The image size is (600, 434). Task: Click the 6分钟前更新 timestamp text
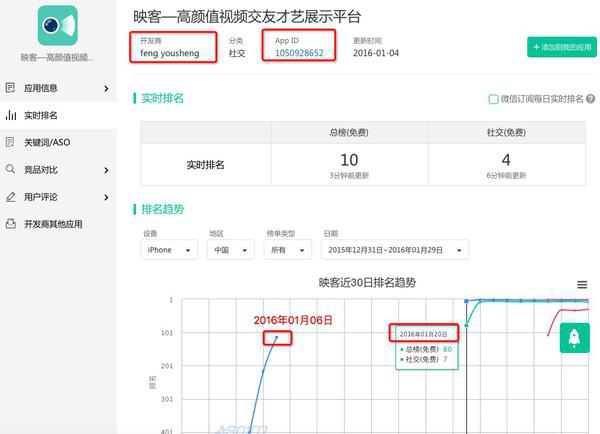pos(506,175)
